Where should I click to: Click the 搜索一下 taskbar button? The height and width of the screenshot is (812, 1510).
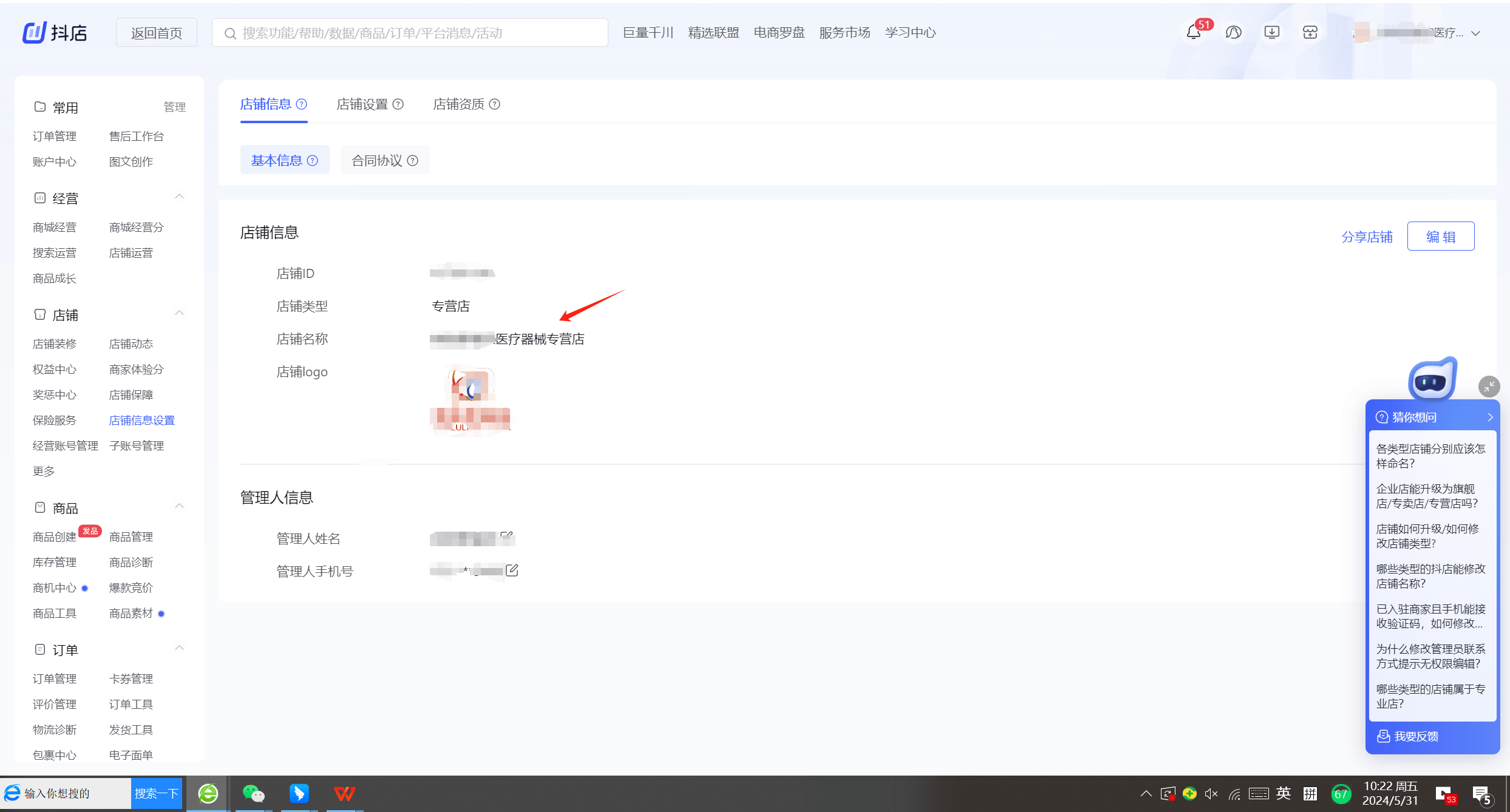(x=157, y=793)
